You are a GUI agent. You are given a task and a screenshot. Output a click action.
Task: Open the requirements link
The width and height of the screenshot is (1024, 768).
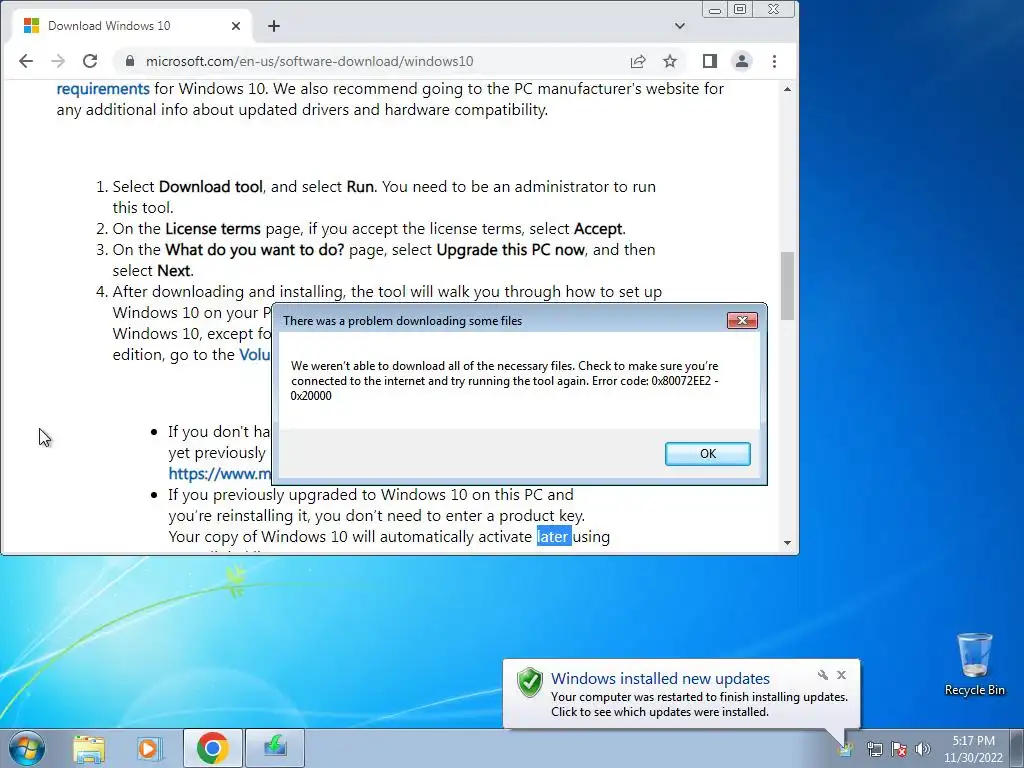pyautogui.click(x=103, y=89)
